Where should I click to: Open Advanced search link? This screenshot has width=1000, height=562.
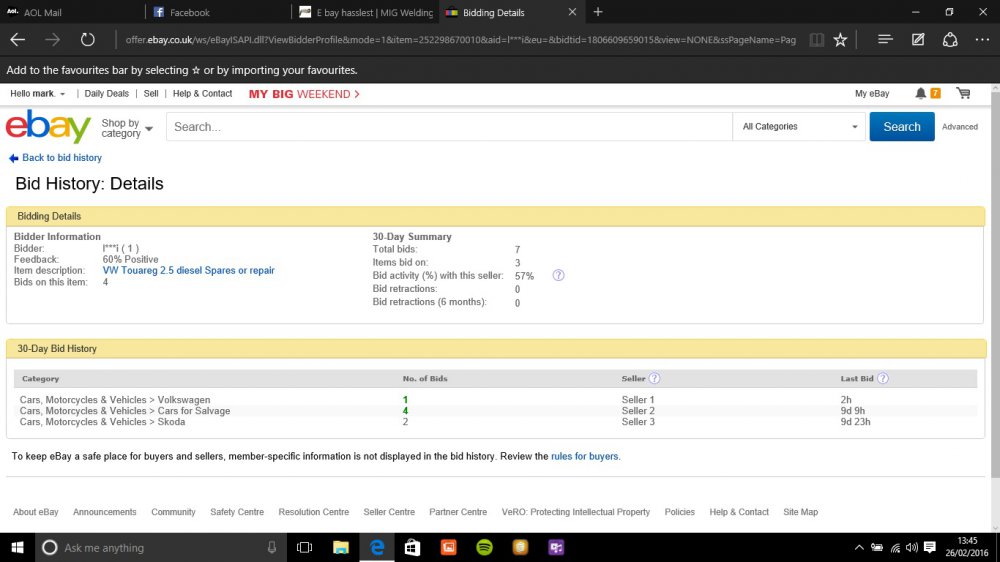tap(959, 127)
